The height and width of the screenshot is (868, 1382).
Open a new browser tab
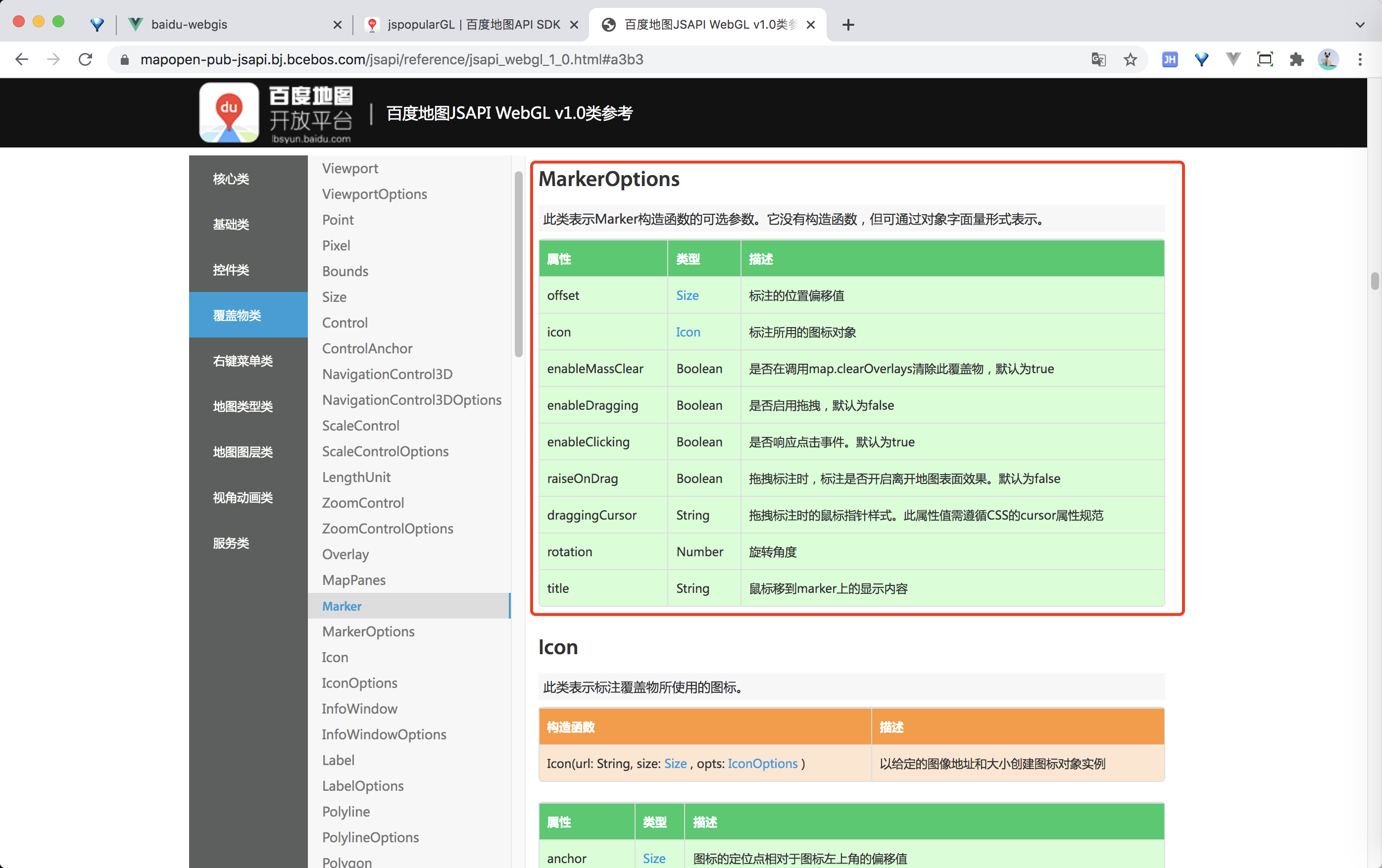848,25
